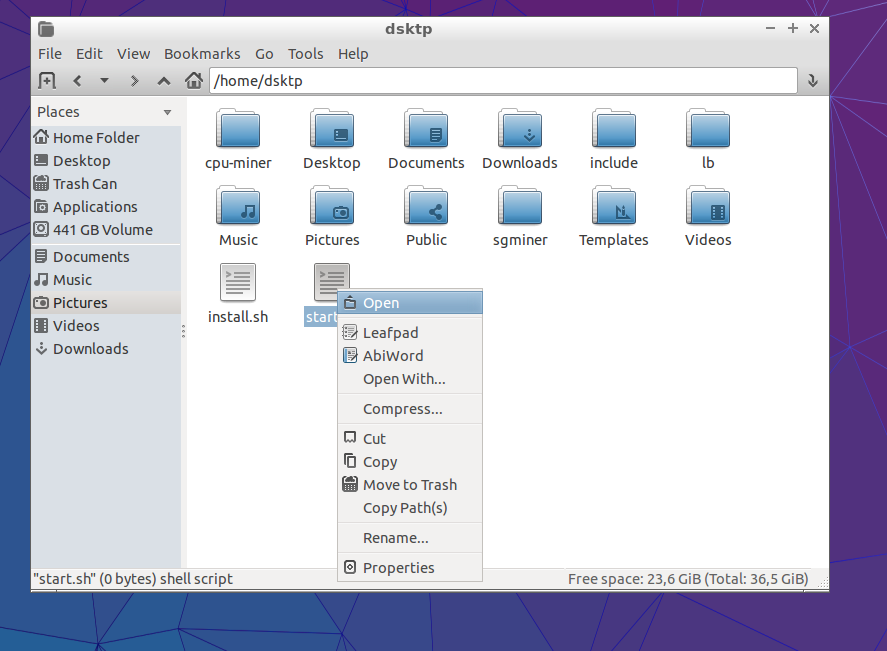Open the Bookmarks menu
The image size is (887, 651).
pos(202,54)
